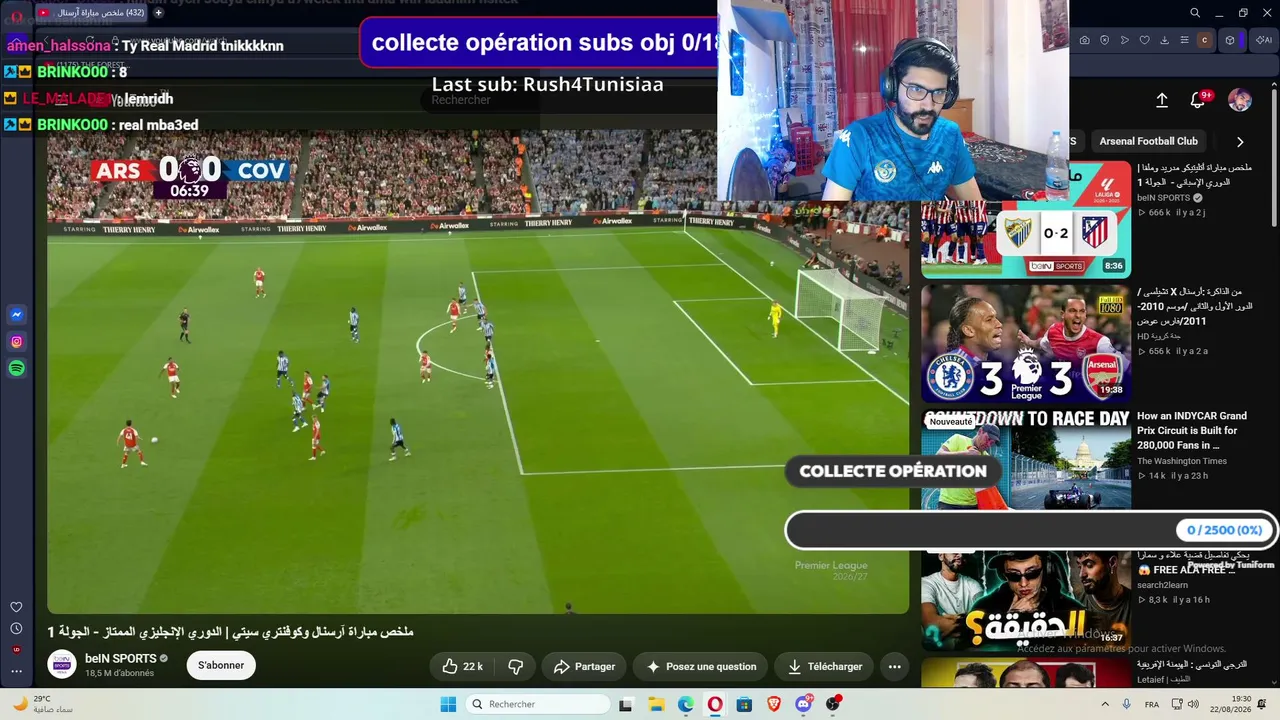Open the ad blocker shield icon
This screenshot has height=720, width=1280.
(x=1105, y=40)
